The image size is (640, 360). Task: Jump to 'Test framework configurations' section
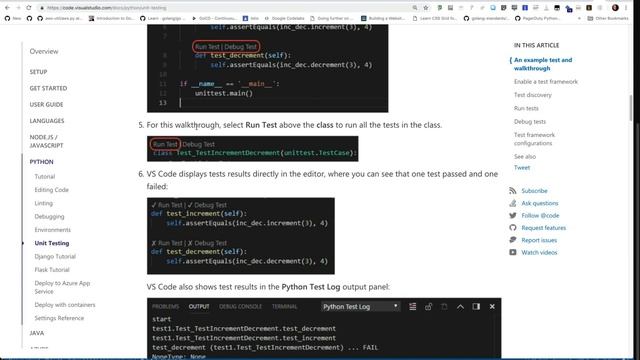(x=534, y=139)
